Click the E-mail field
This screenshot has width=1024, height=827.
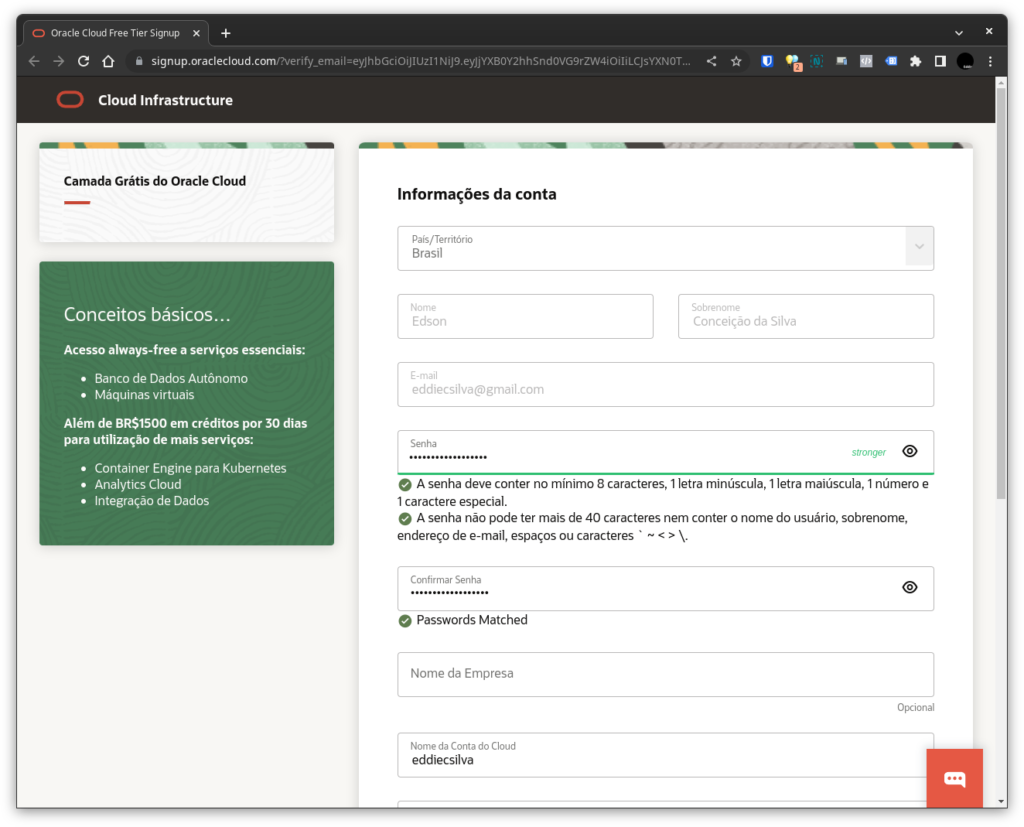[665, 384]
